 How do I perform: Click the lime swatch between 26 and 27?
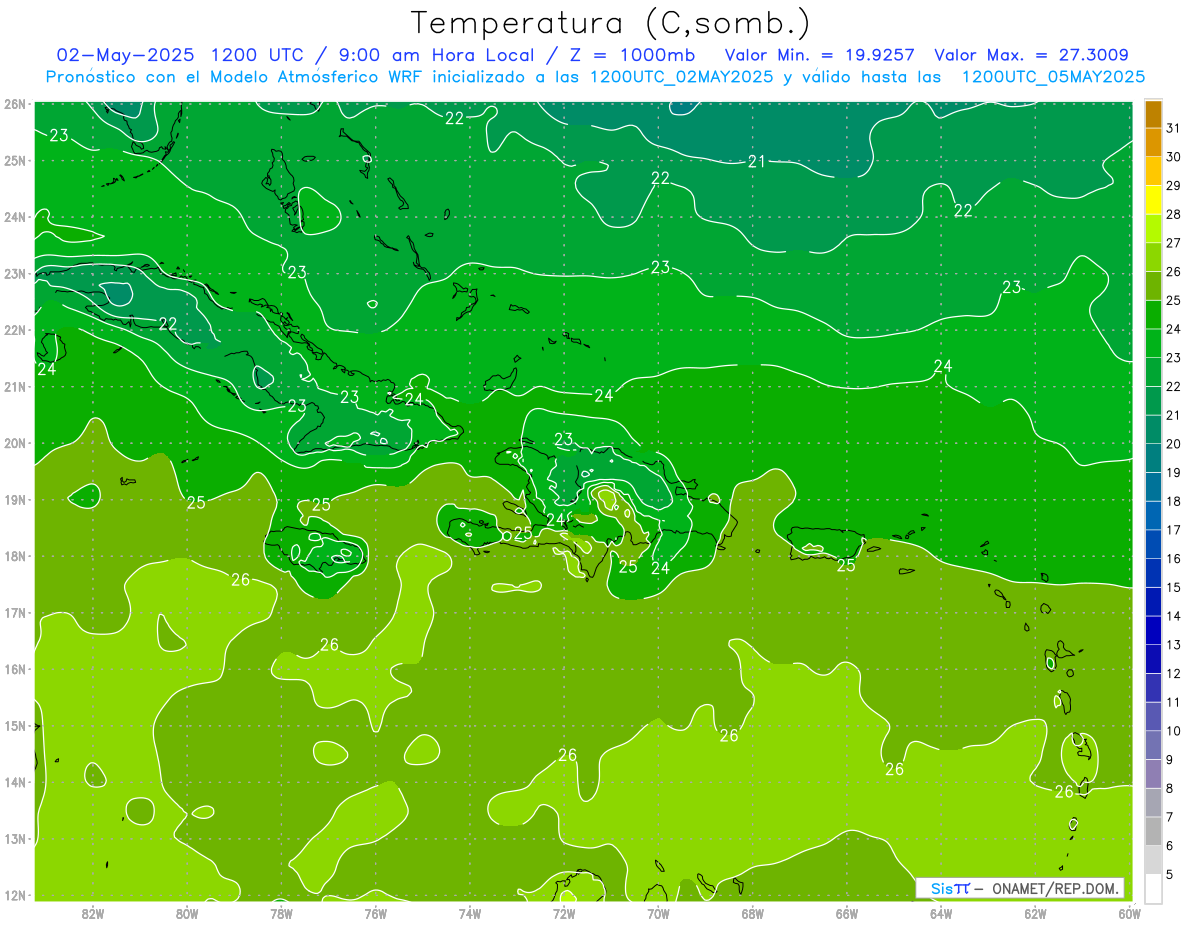tap(1153, 257)
